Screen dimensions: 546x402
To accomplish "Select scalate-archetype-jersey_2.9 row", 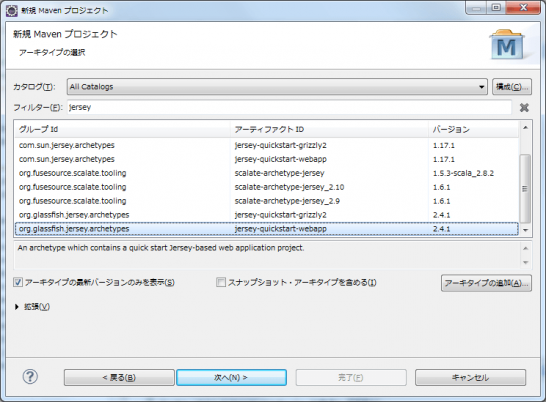I will pyautogui.click(x=267, y=201).
